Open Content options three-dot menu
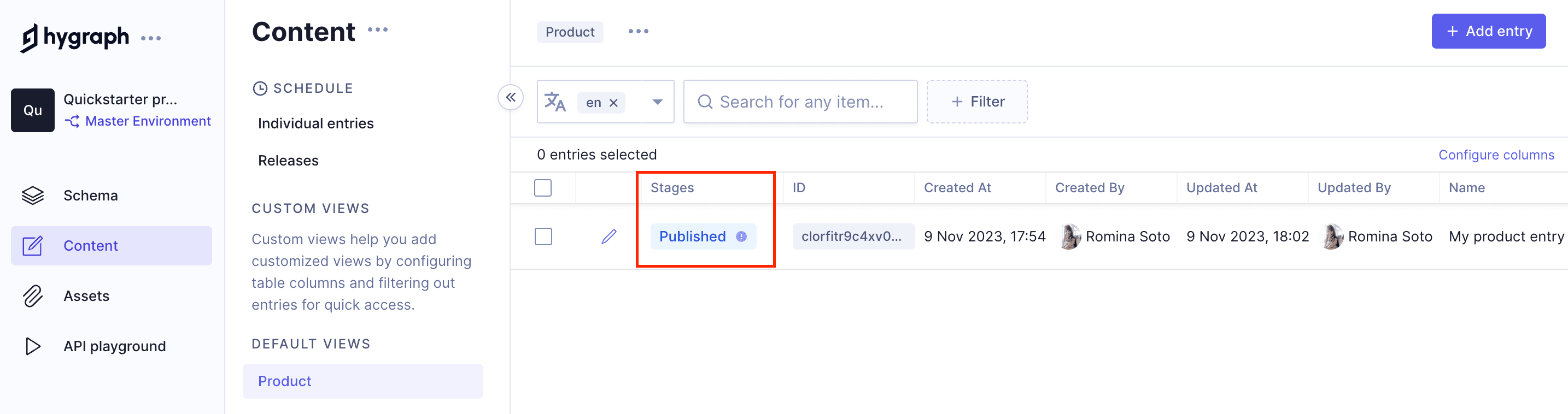The height and width of the screenshot is (414, 1568). [x=377, y=30]
